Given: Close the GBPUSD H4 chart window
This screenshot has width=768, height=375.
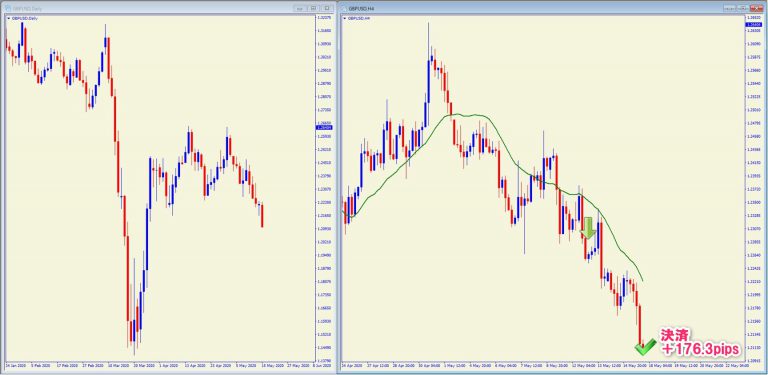Looking at the screenshot, I should pos(756,8).
